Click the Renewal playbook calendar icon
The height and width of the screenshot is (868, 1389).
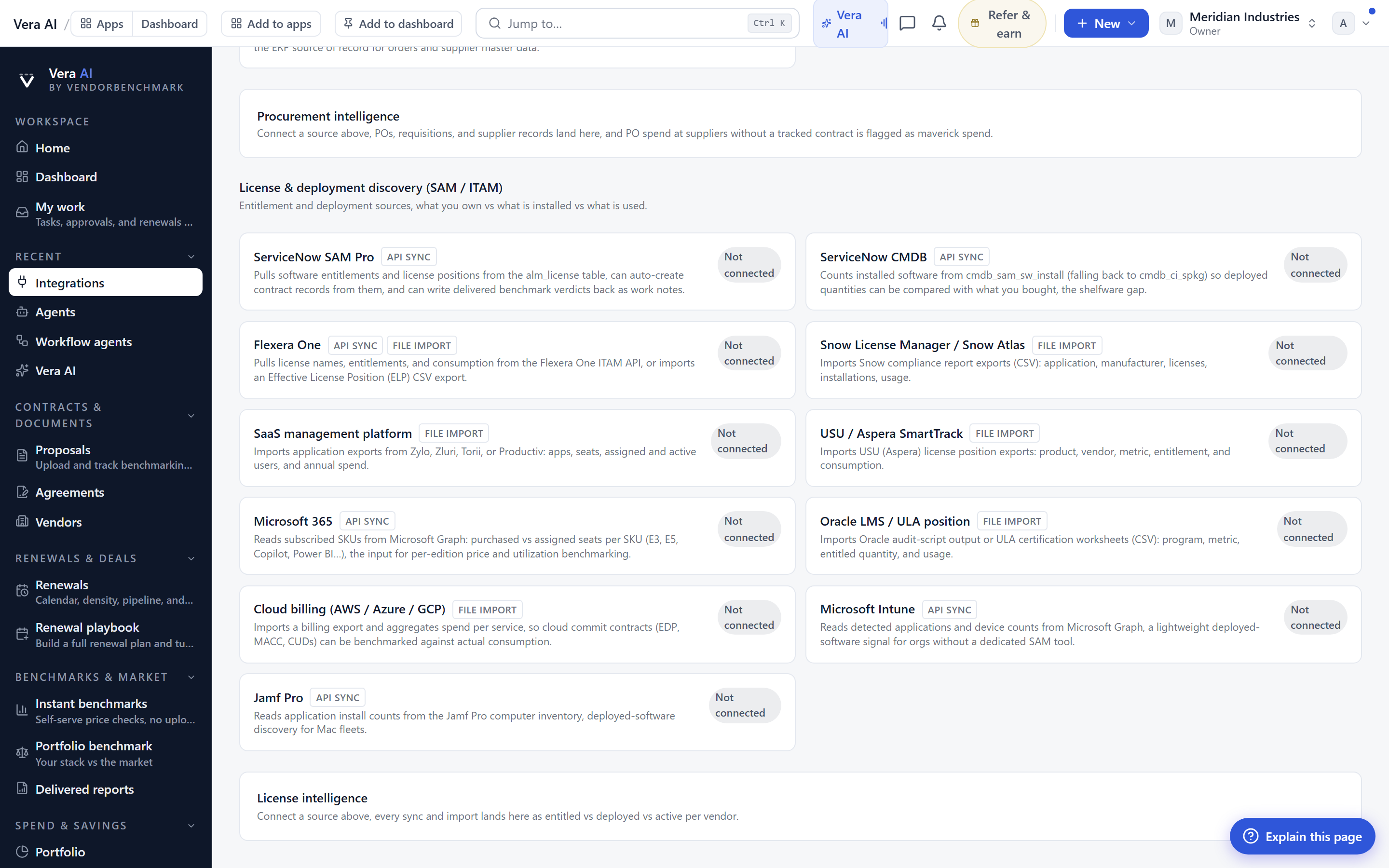[x=22, y=634]
